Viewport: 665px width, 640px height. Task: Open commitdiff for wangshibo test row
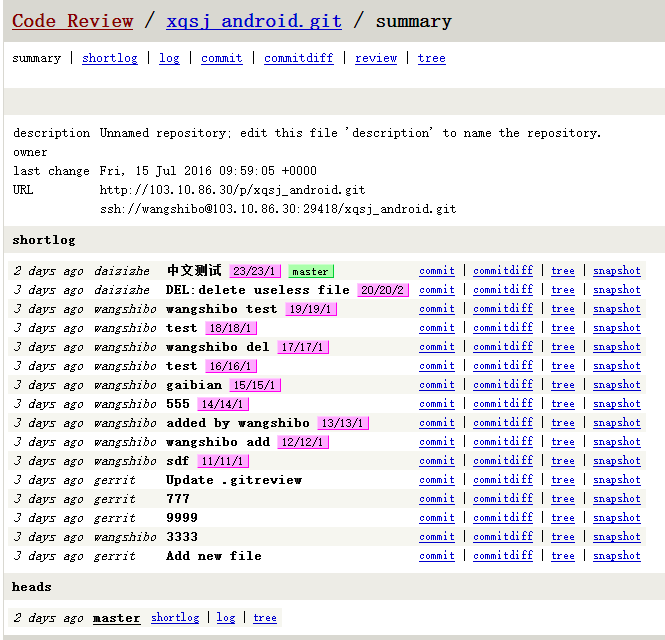coord(503,309)
